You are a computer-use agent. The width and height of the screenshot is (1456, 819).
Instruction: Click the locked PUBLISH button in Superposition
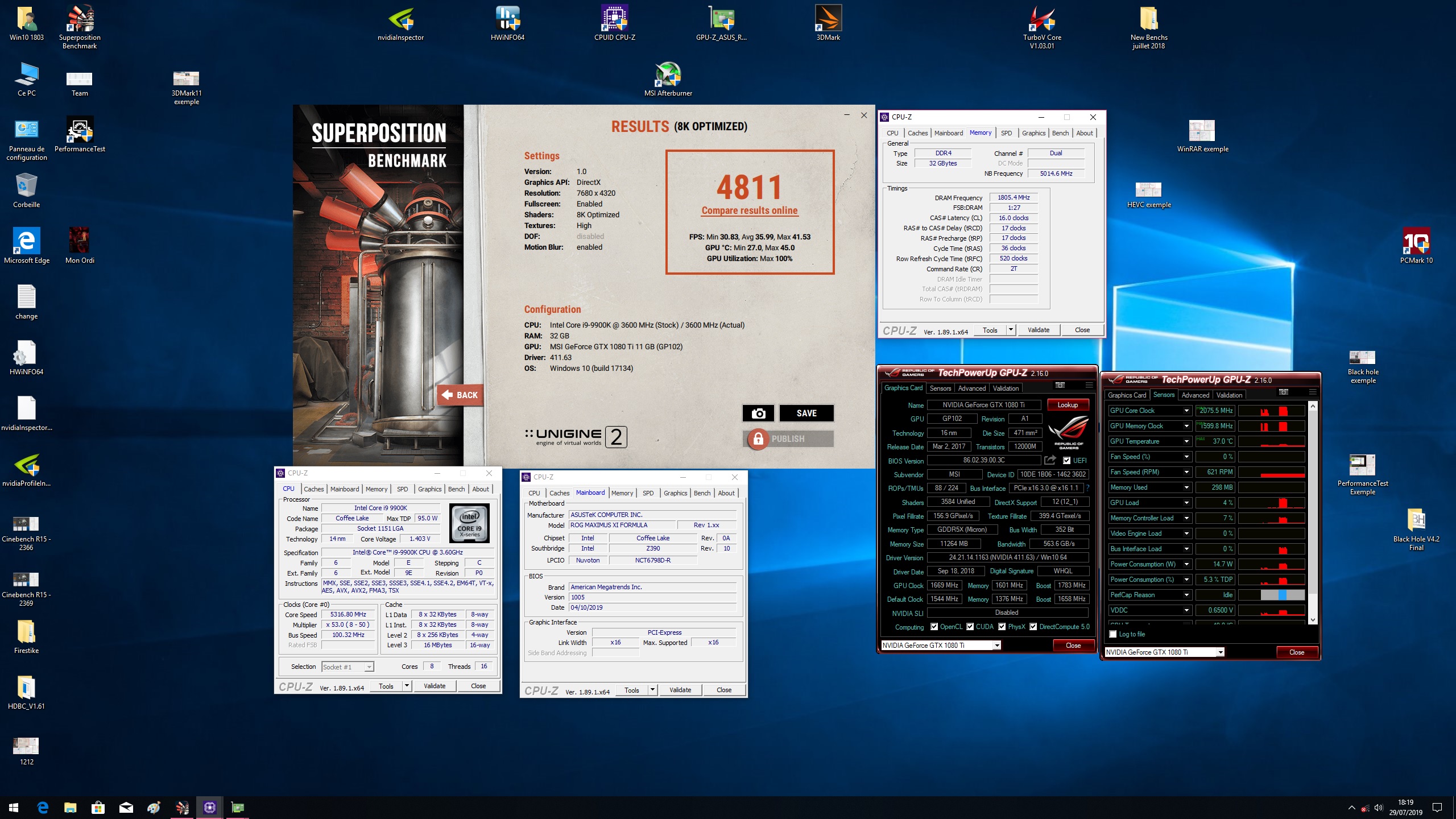point(788,439)
